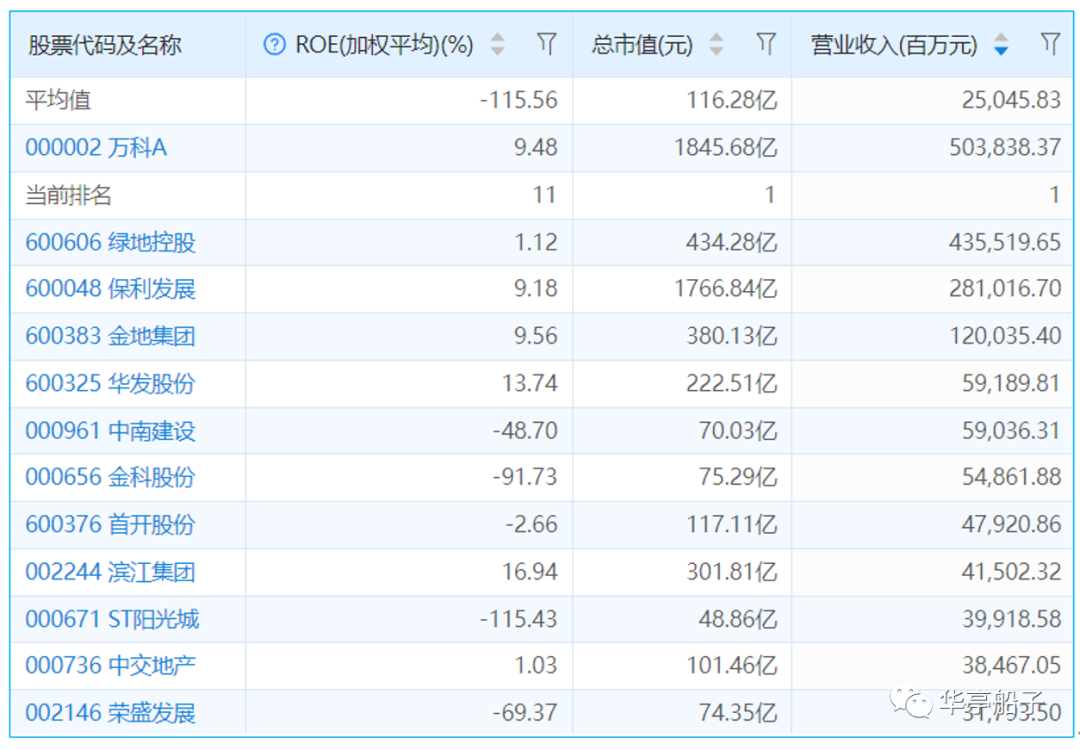1080x750 pixels.
Task: Open stock link 000002 万科A
Action: [x=96, y=147]
